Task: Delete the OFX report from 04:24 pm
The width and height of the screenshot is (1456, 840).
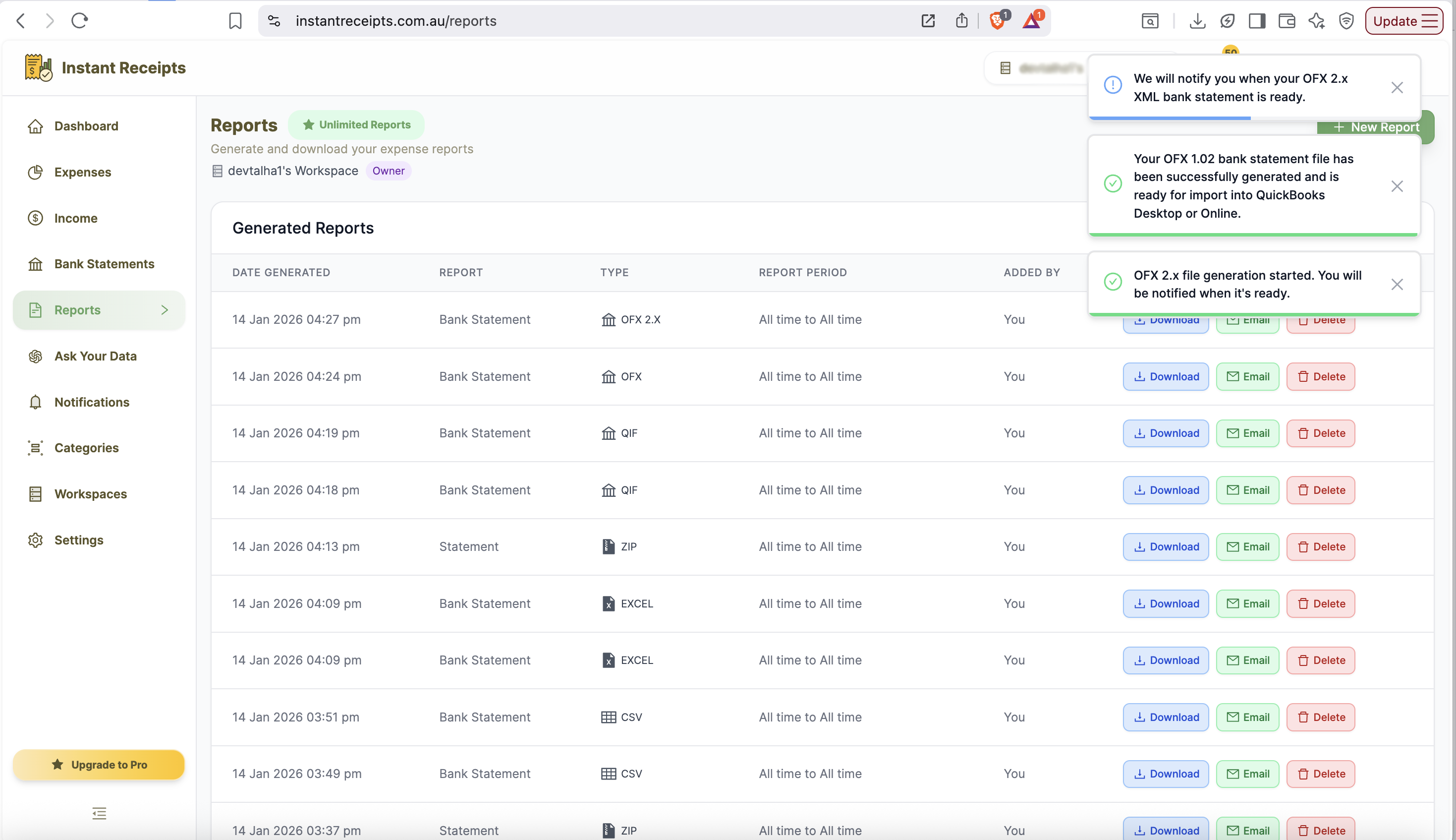Action: point(1321,377)
